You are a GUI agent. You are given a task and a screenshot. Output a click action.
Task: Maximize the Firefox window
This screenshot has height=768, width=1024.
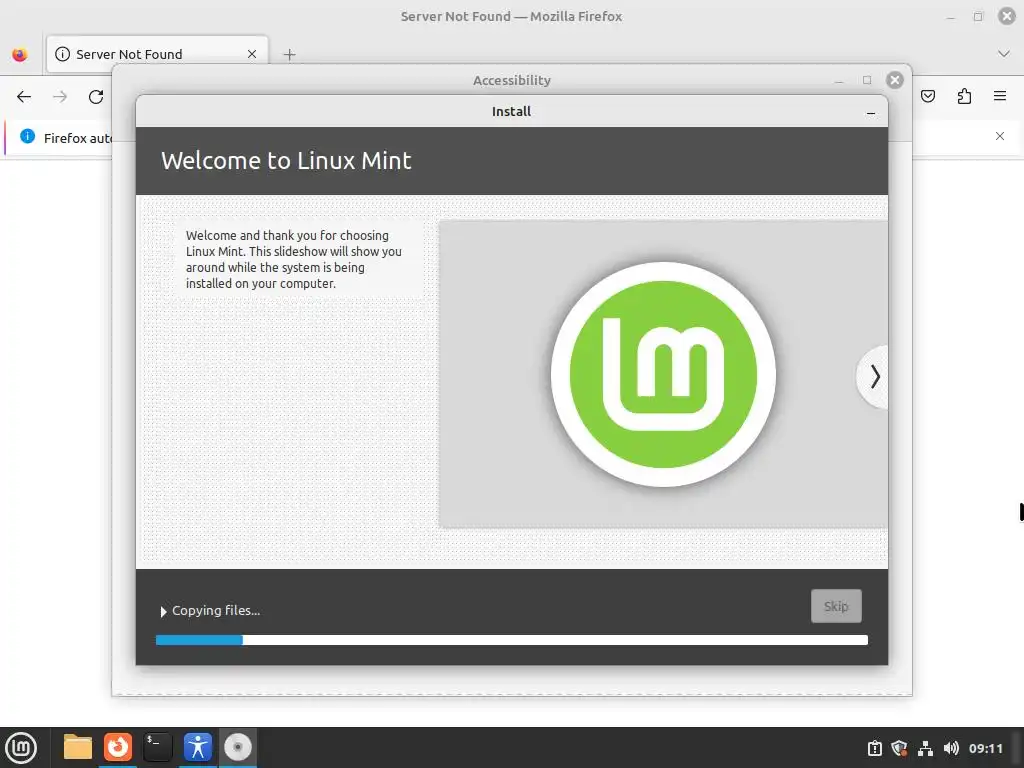coord(978,16)
